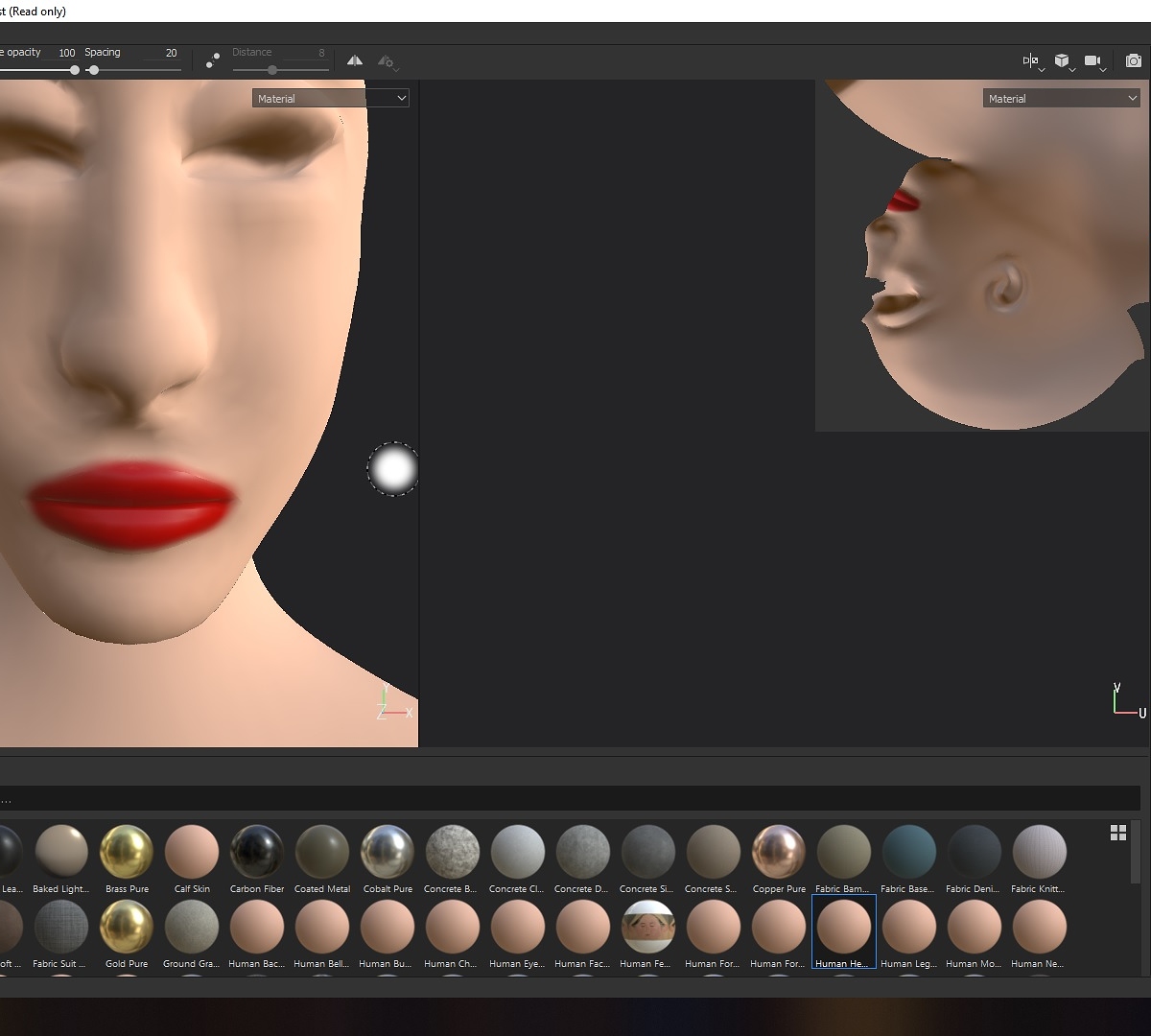Viewport: 1151px width, 1036px height.
Task: Click the shelf search field
Action: [x=570, y=798]
